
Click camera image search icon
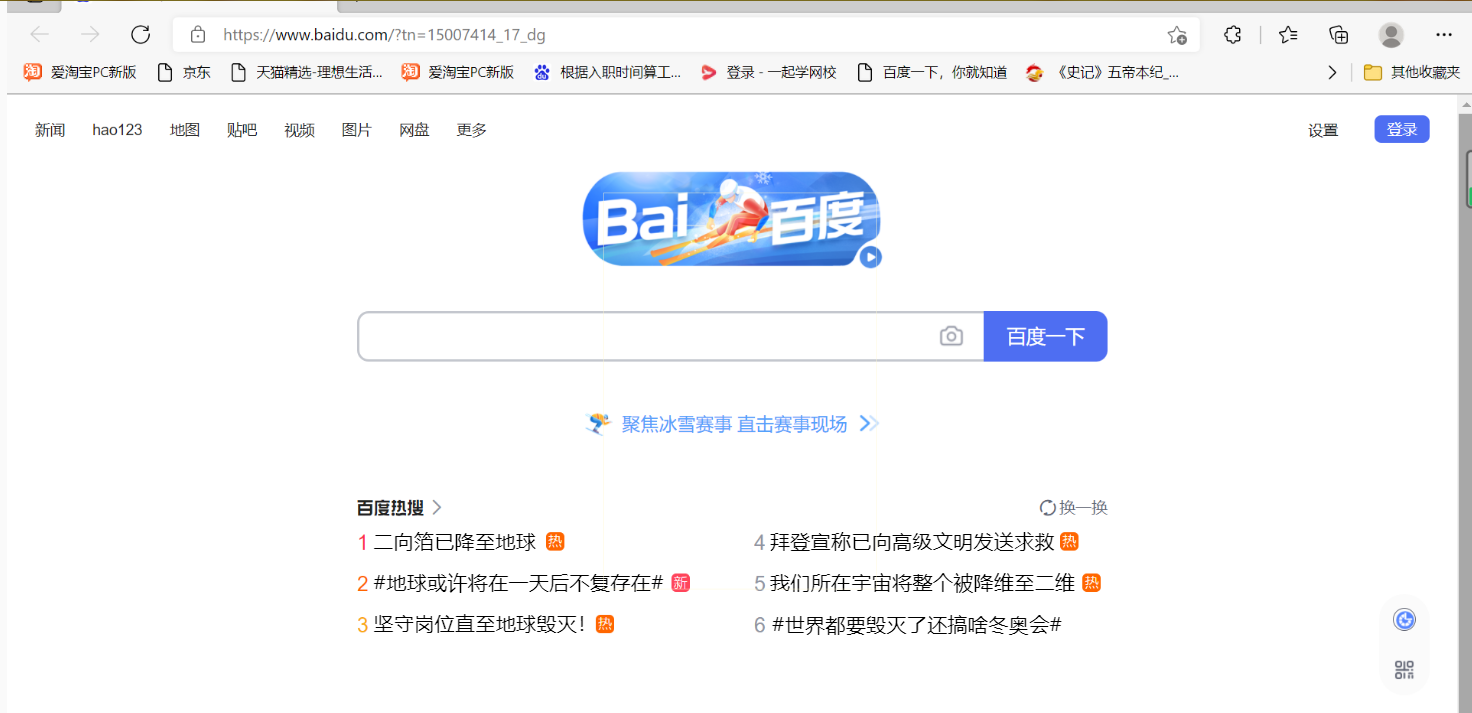tap(951, 336)
